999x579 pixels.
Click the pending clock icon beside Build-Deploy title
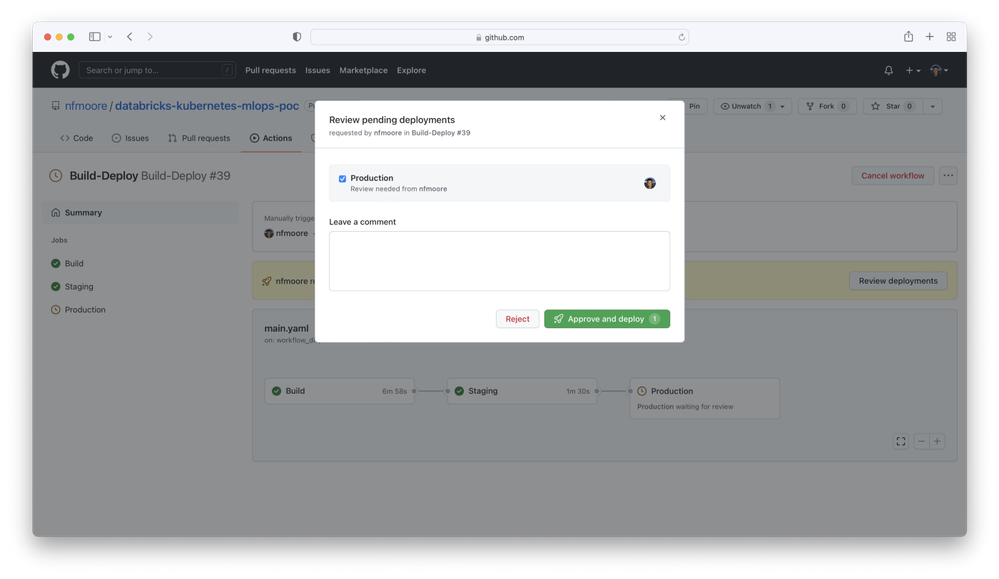(x=56, y=176)
